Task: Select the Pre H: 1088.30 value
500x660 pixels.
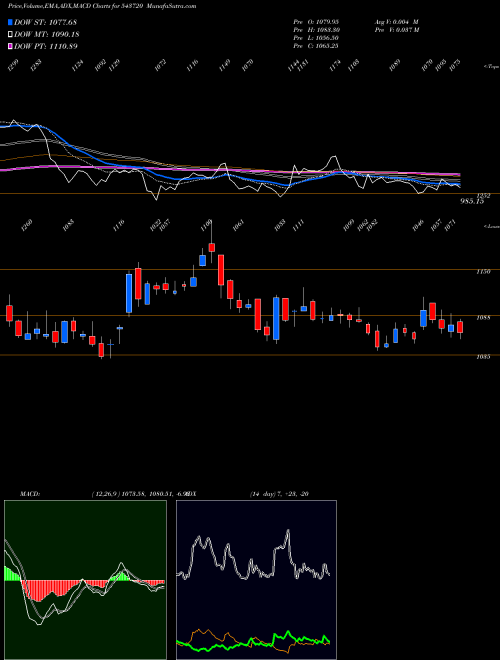Action: [316, 30]
